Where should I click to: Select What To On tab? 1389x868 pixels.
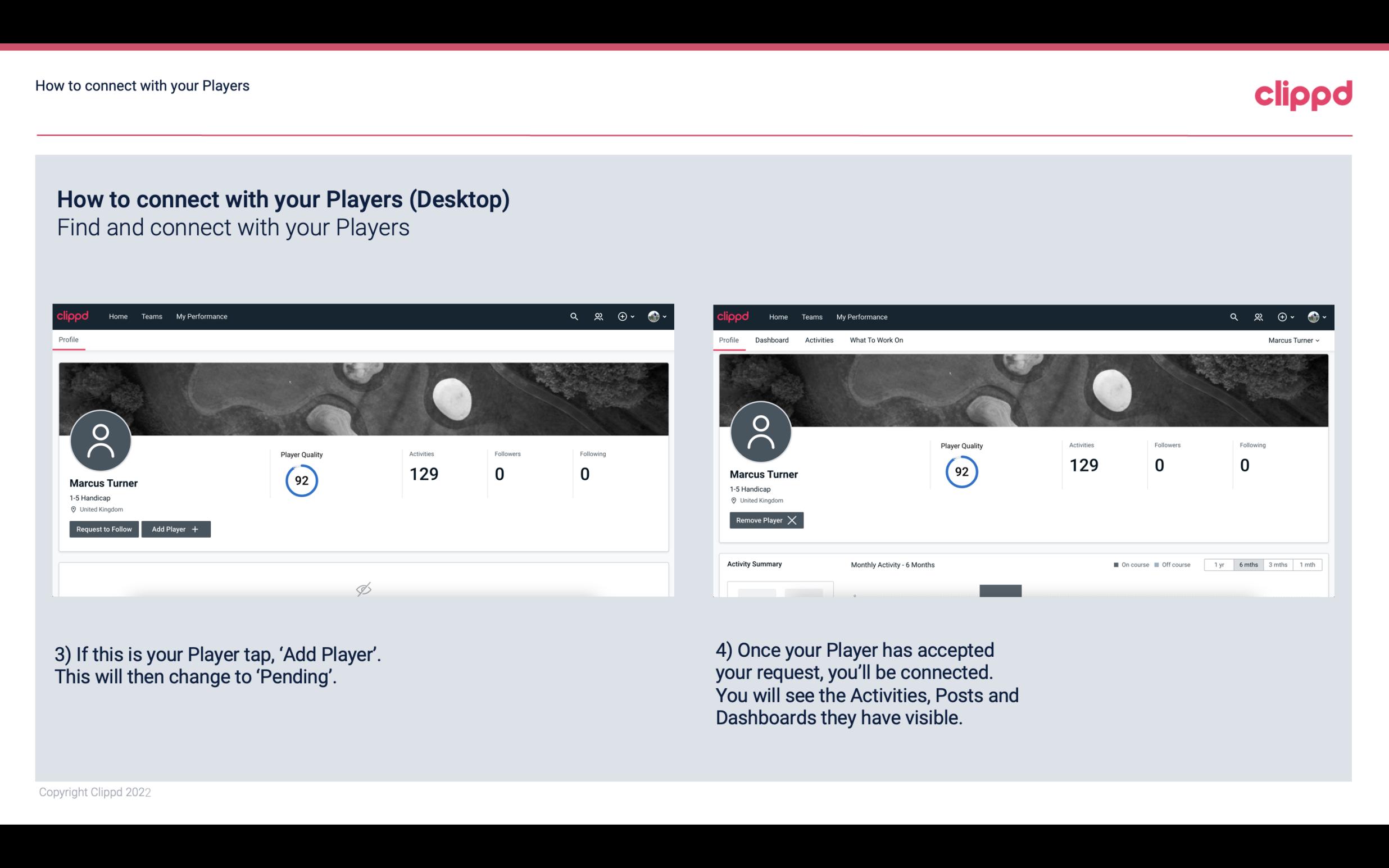pyautogui.click(x=876, y=340)
